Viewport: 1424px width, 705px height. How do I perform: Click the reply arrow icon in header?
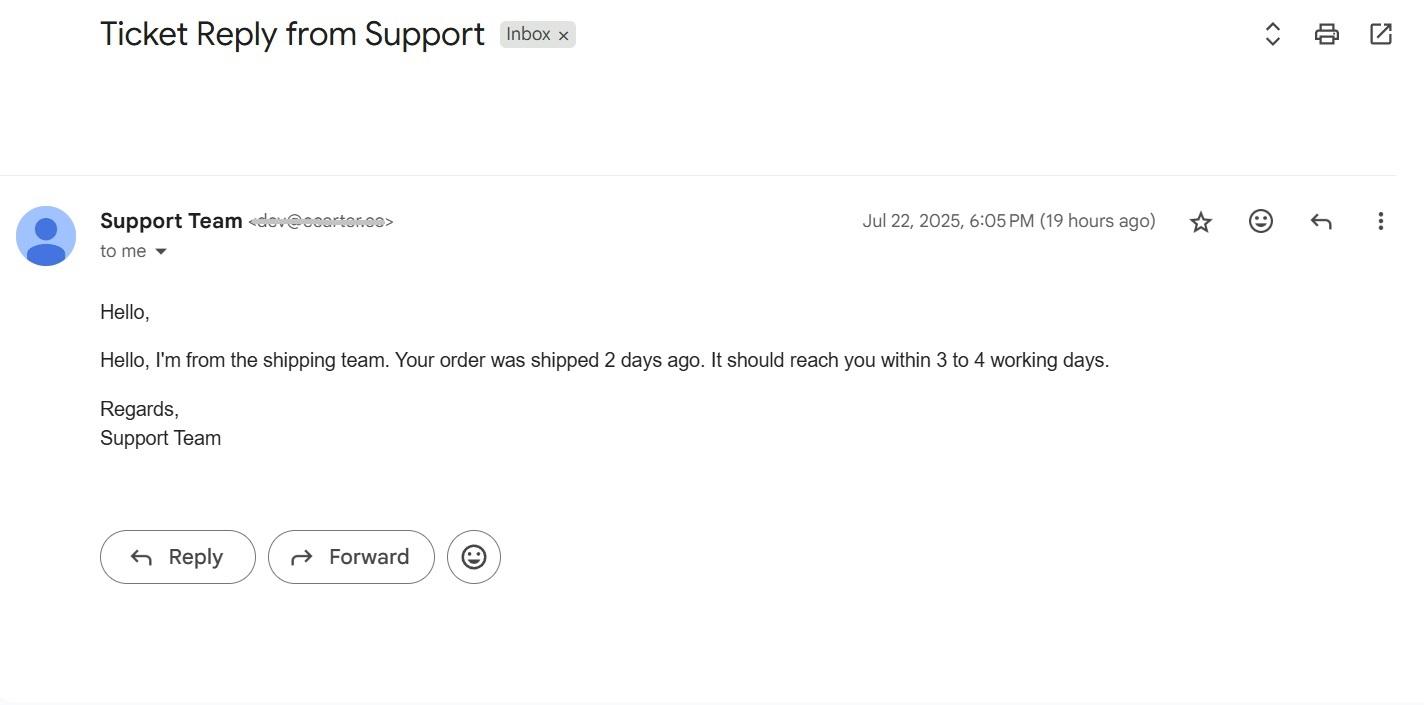pyautogui.click(x=1321, y=221)
